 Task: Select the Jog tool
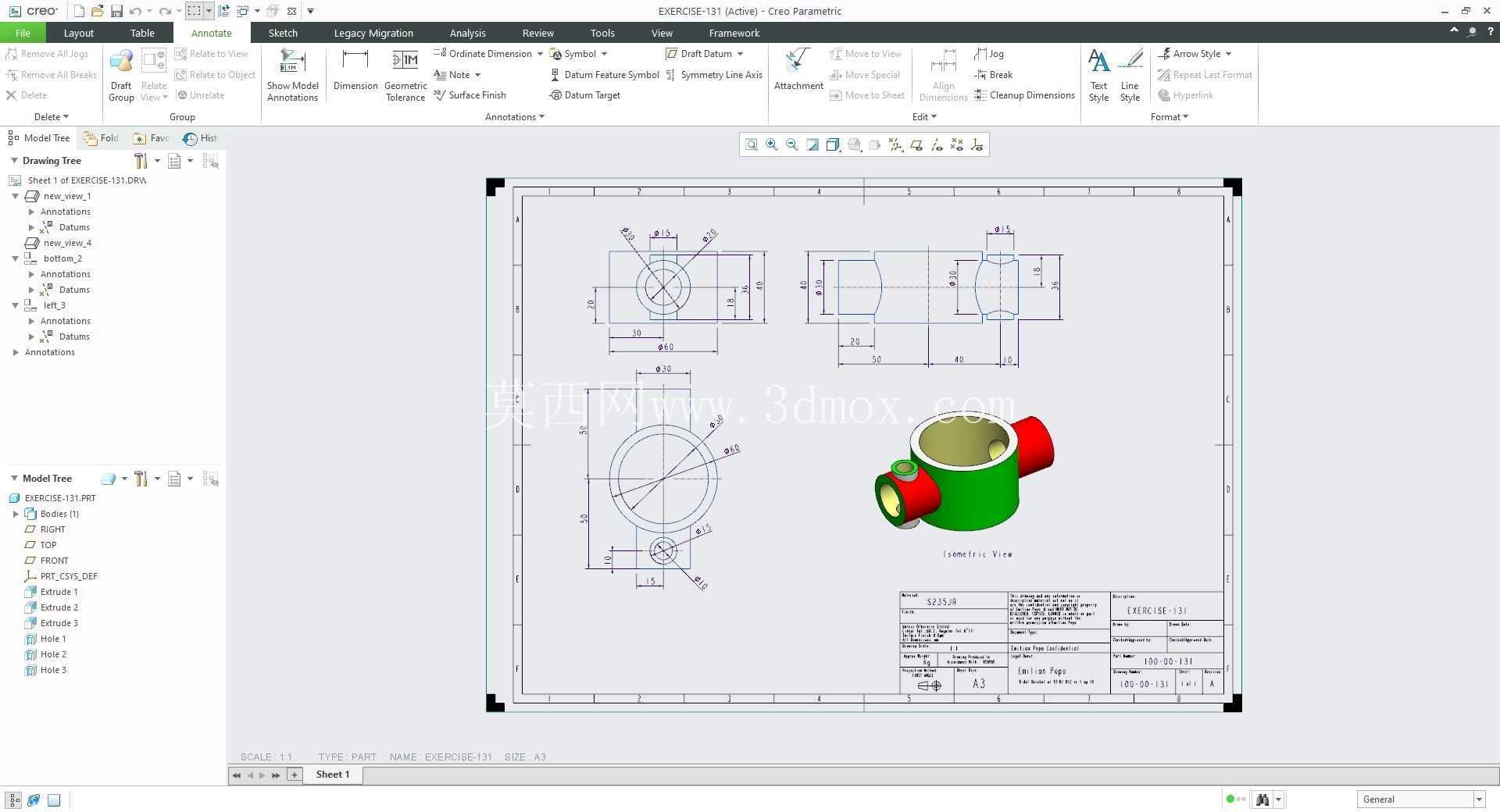989,54
